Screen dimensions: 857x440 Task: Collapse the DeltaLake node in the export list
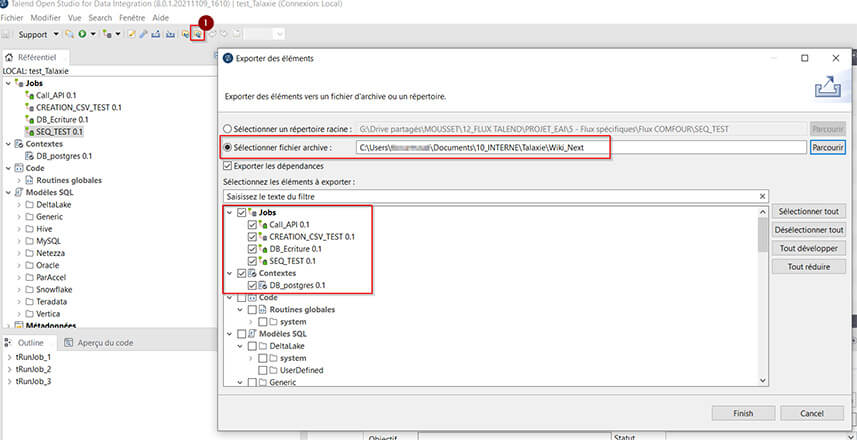click(240, 346)
